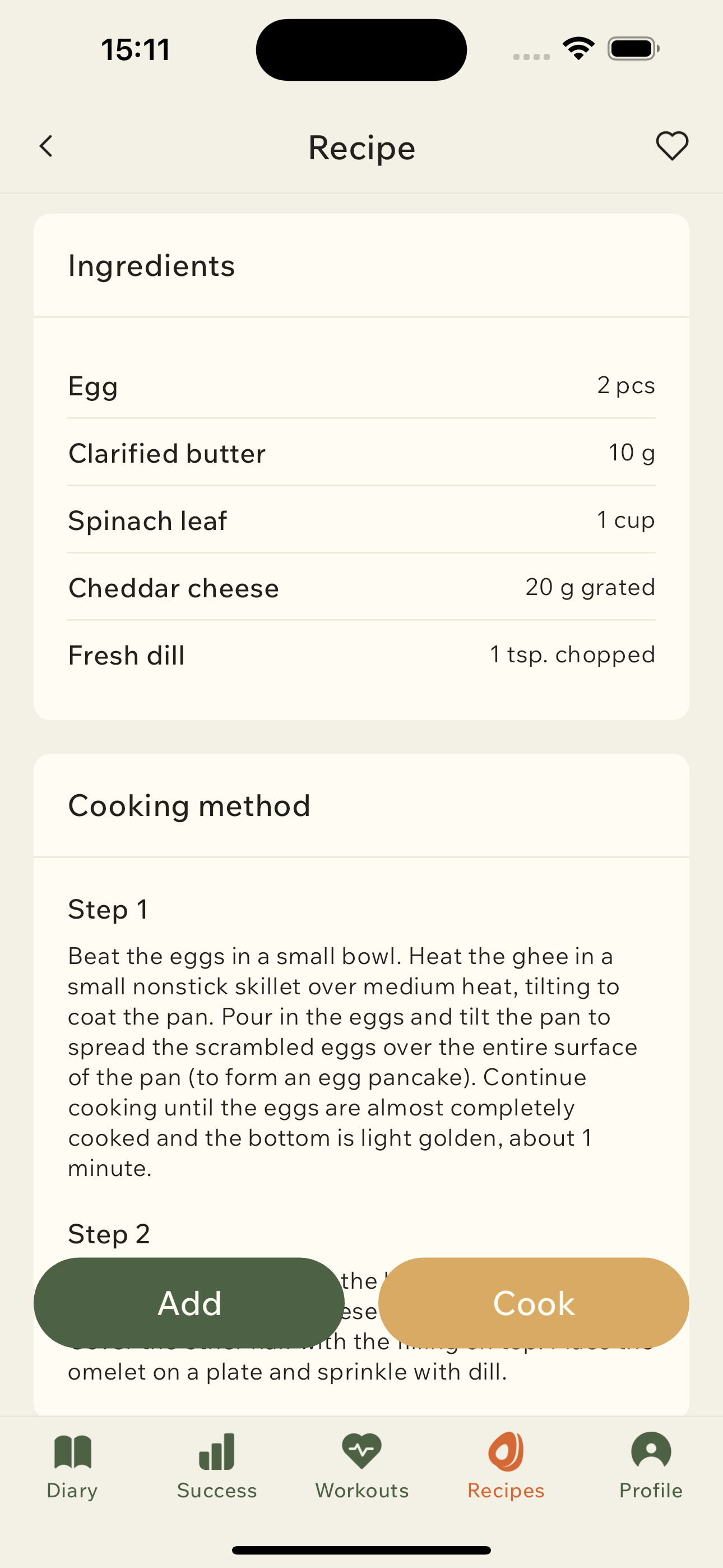This screenshot has width=723, height=1568.
Task: Select the Spinach leaf ingredient row
Action: [361, 520]
